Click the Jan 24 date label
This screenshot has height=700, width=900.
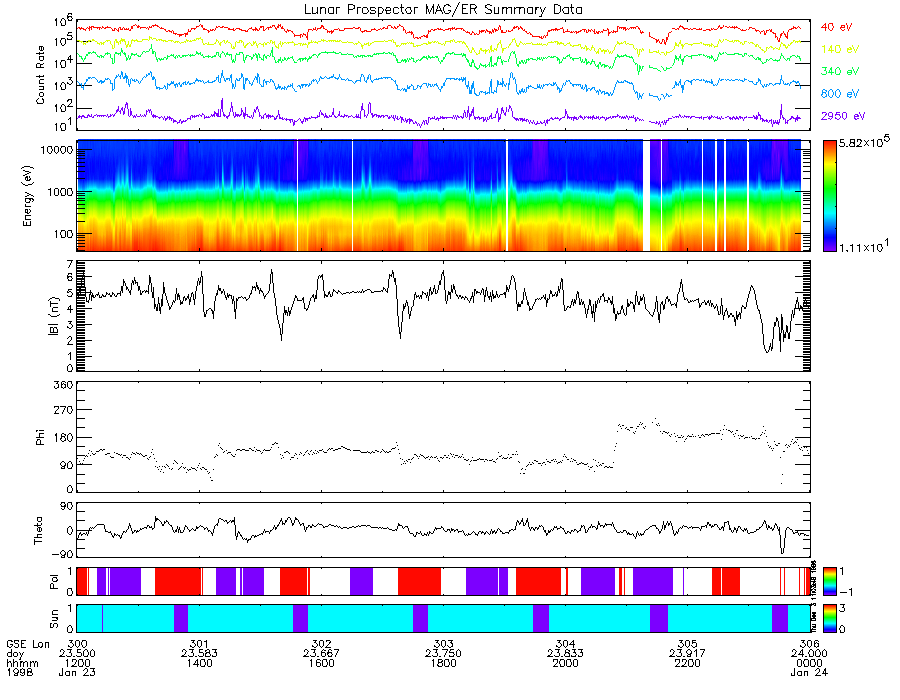click(x=809, y=672)
